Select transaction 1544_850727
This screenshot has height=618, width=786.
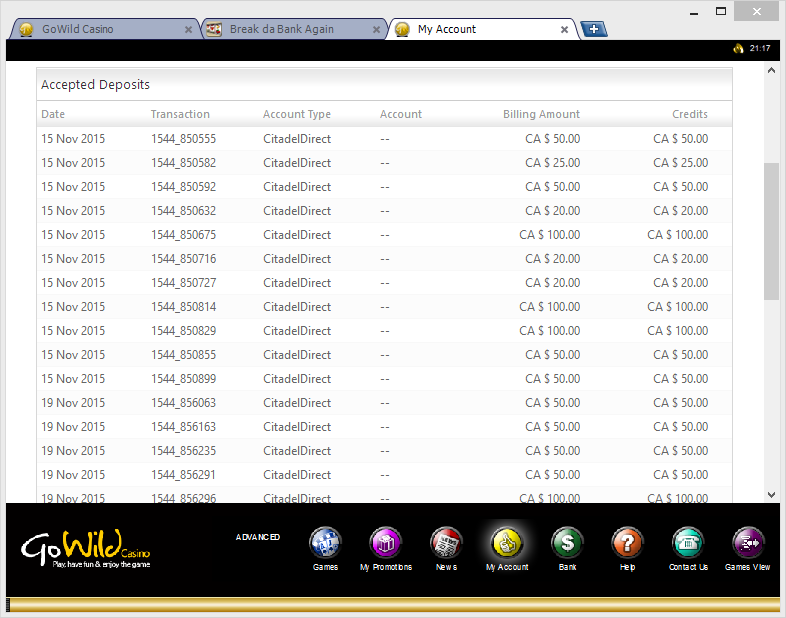183,283
